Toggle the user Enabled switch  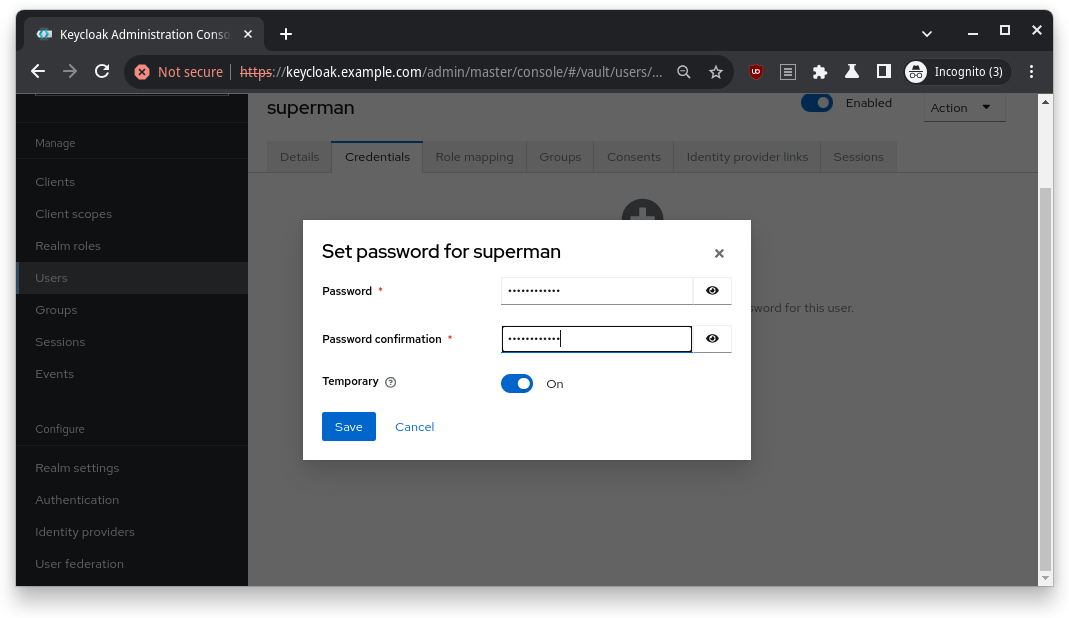[x=817, y=103]
